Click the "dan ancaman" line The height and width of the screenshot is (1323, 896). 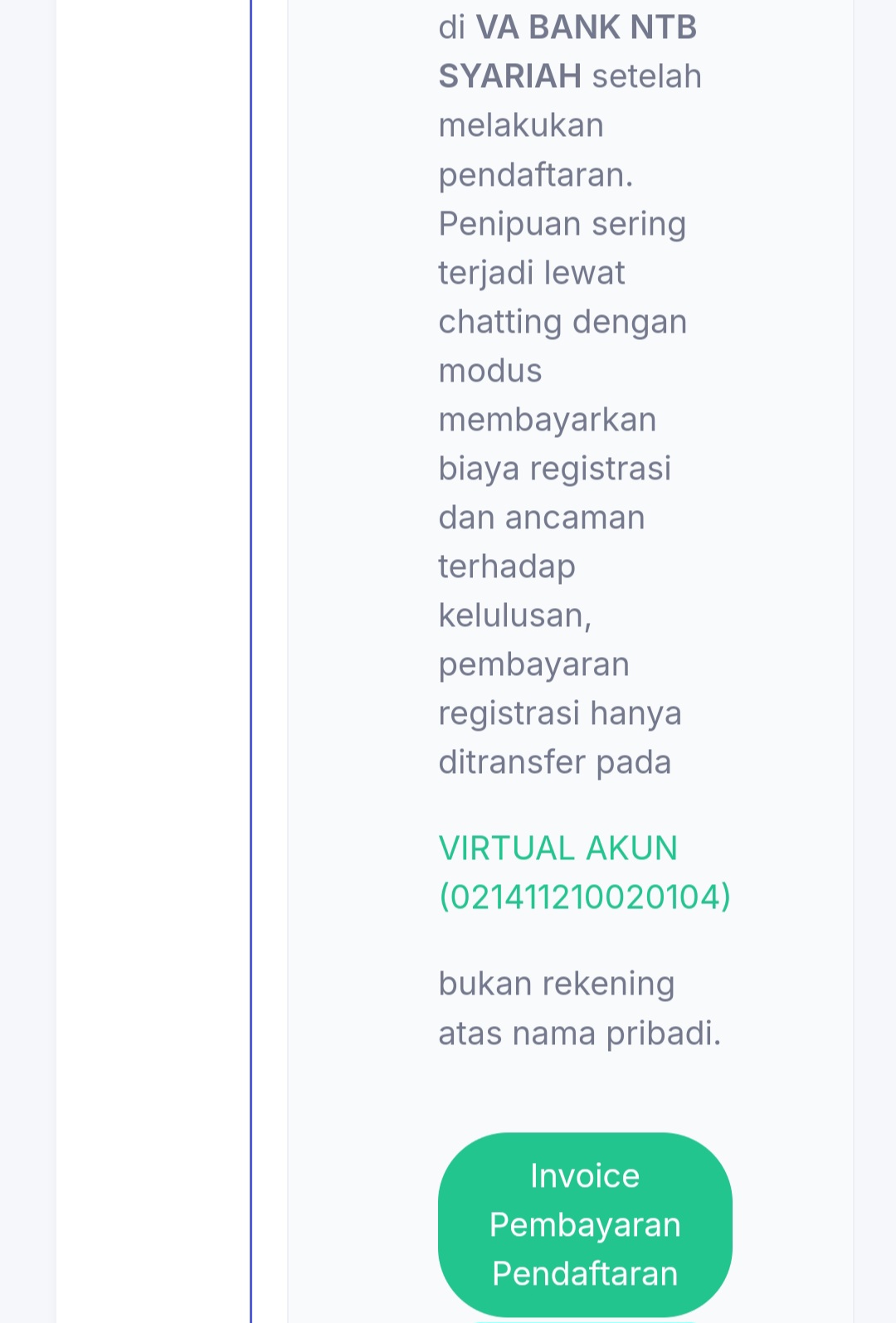[x=542, y=518]
